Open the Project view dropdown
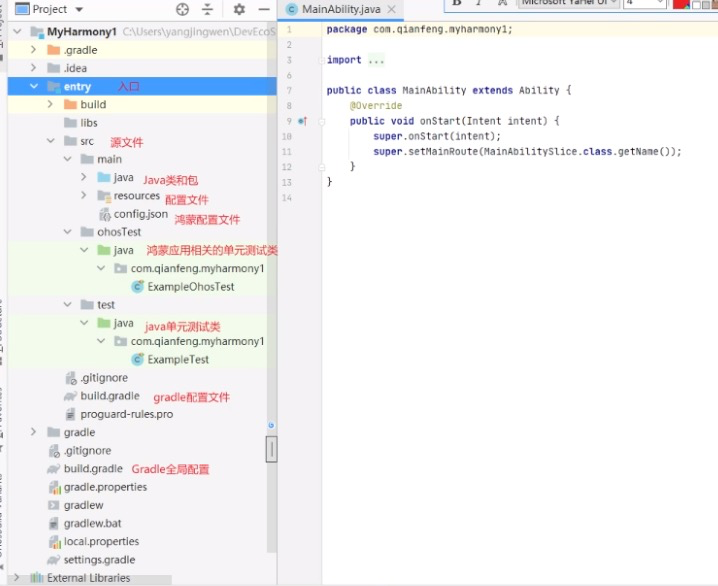The width and height of the screenshot is (718, 586). [77, 9]
